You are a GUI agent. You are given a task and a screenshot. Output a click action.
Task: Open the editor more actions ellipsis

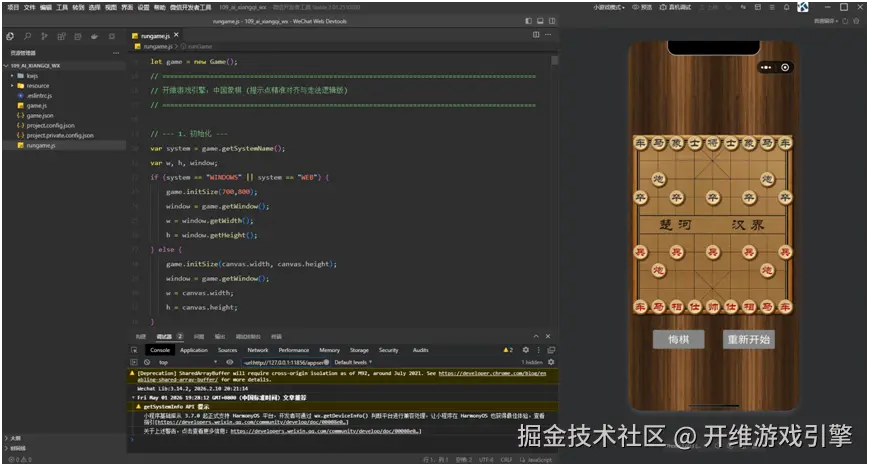click(x=548, y=35)
